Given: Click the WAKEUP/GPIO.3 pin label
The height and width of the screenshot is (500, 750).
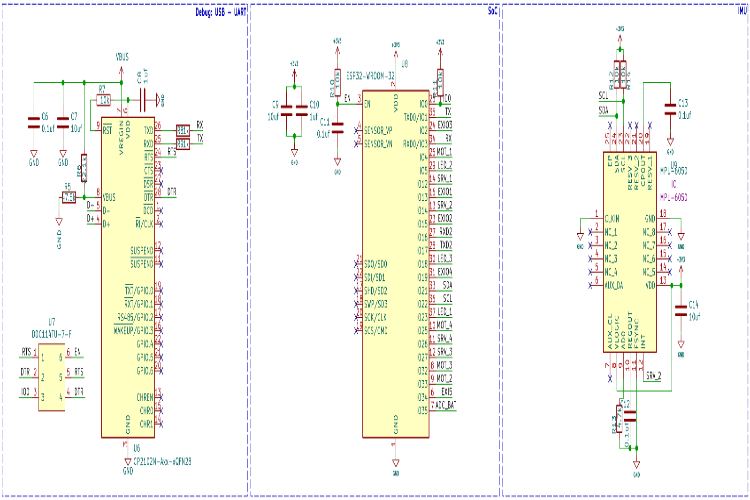Looking at the screenshot, I should [x=133, y=331].
